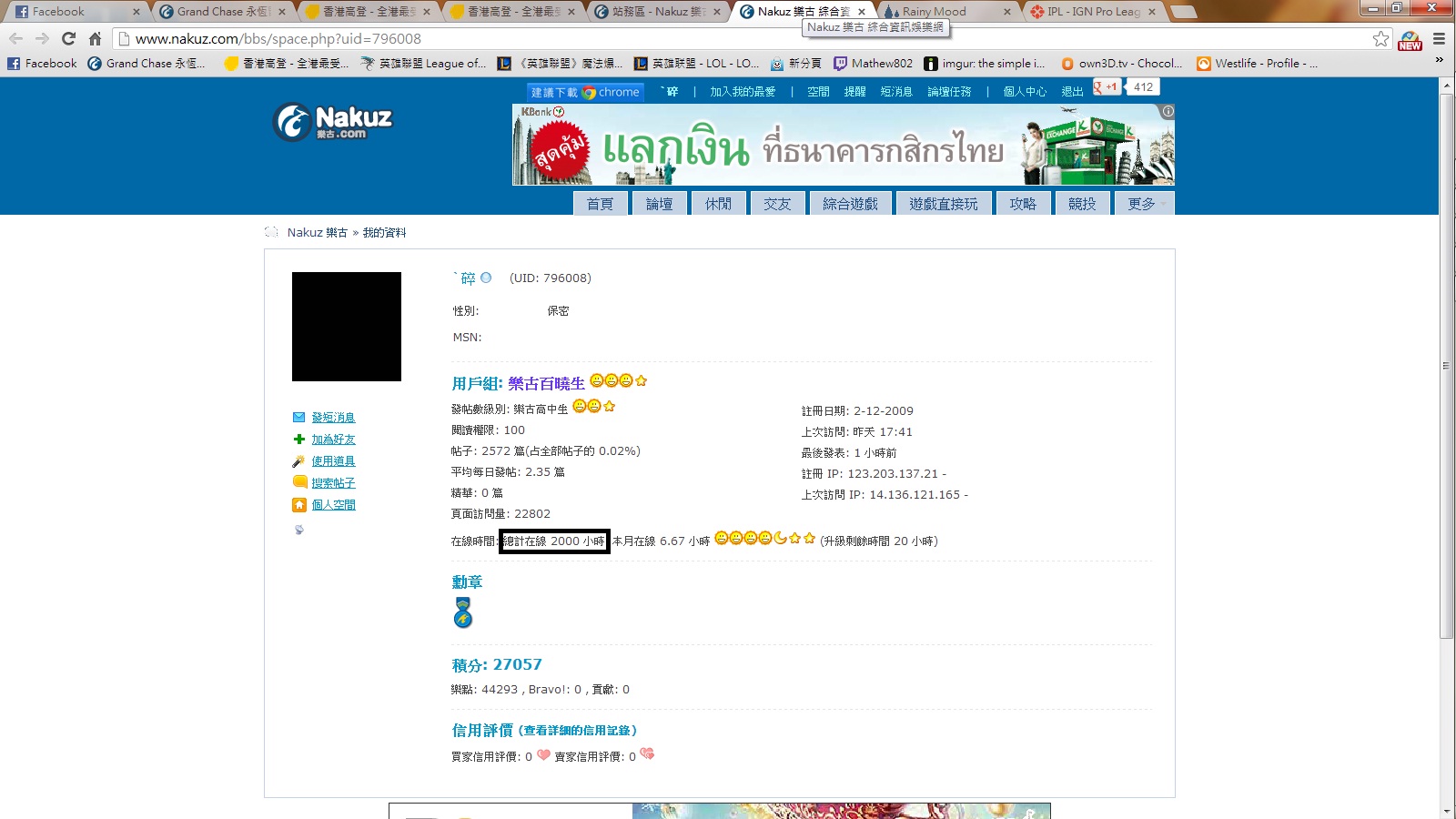Click the orange home personal space icon
The height and width of the screenshot is (819, 1456).
pos(298,505)
